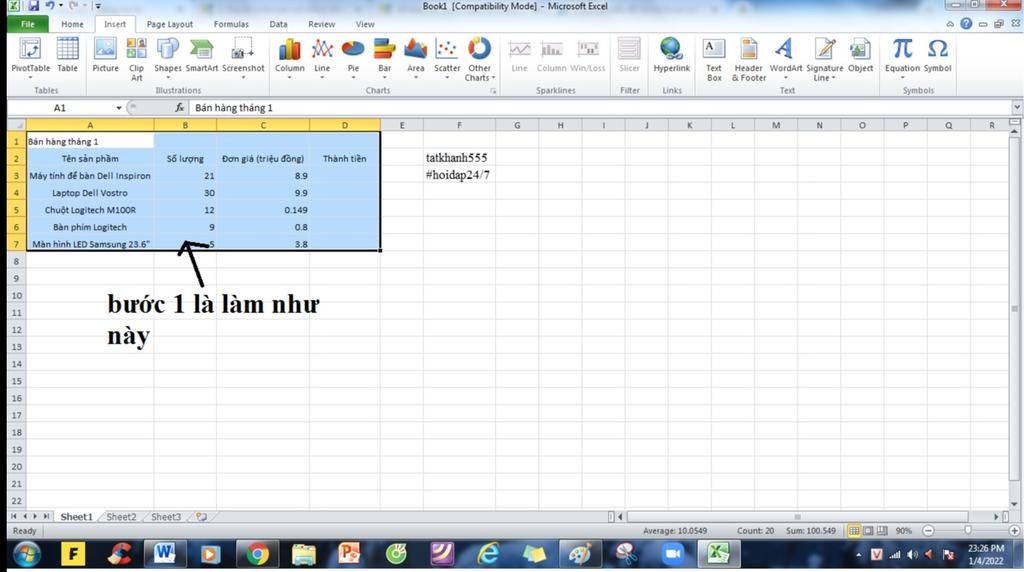1024x572 pixels.
Task: Open the Review tab
Action: click(321, 24)
